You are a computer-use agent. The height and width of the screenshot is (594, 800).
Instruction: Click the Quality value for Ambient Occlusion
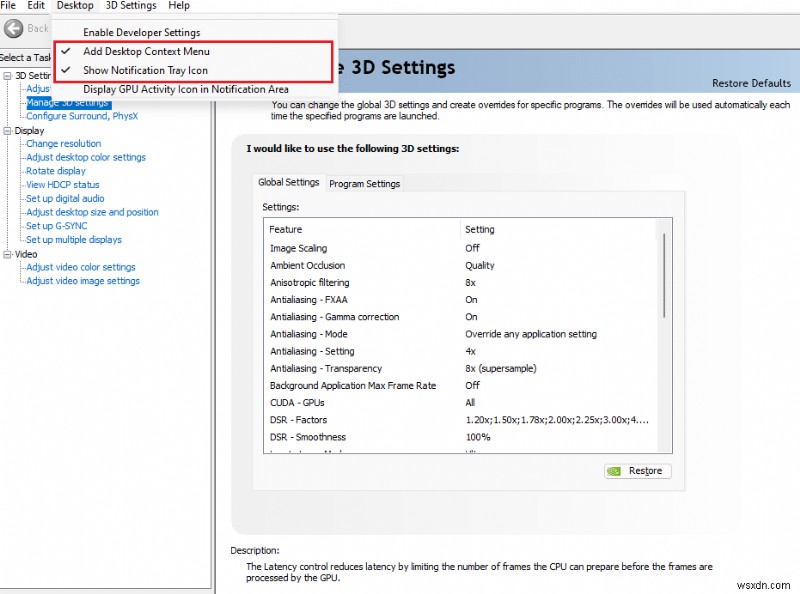click(480, 265)
